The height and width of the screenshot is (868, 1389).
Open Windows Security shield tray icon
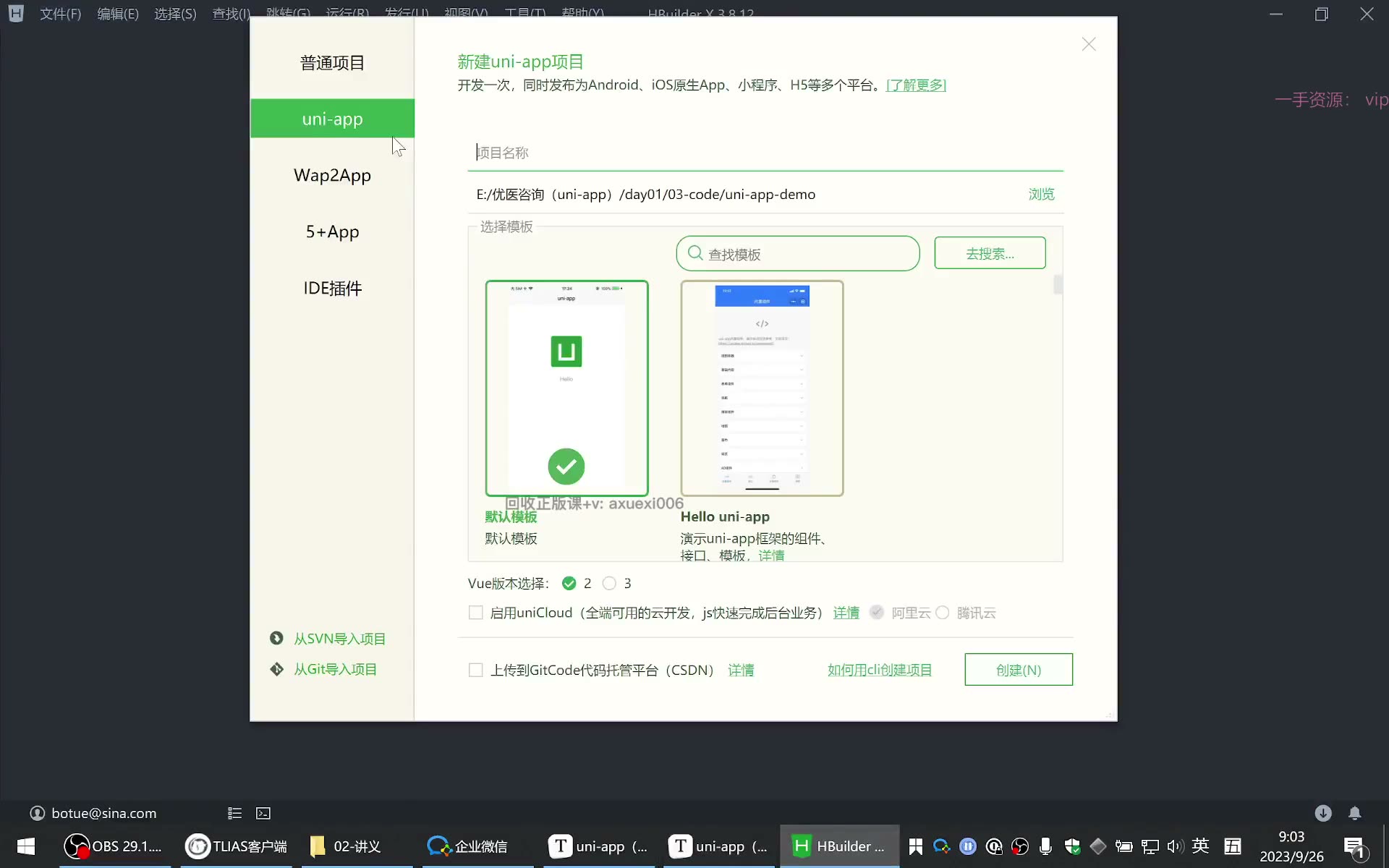click(x=1072, y=846)
